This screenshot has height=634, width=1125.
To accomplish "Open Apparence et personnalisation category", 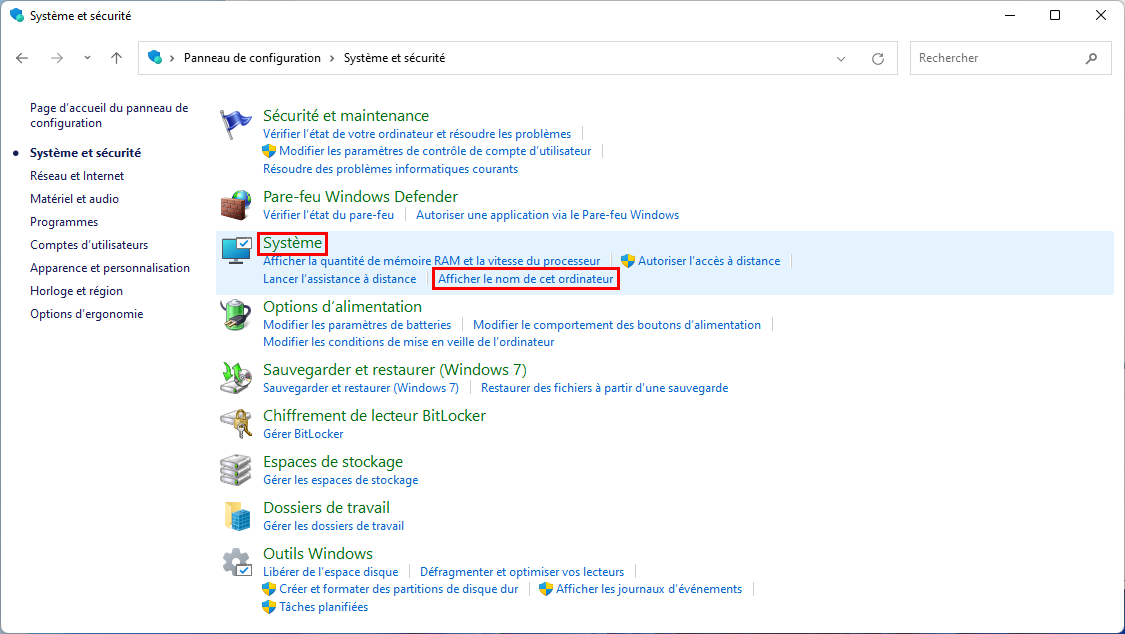I will pyautogui.click(x=110, y=268).
